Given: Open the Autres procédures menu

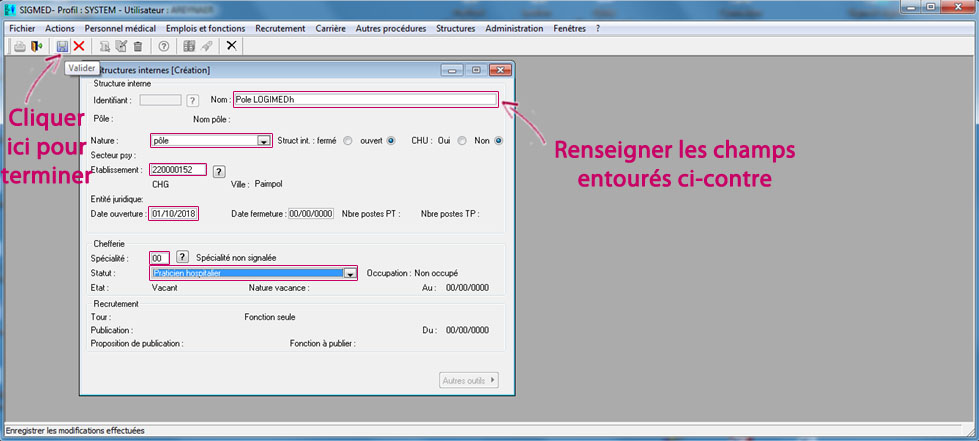Looking at the screenshot, I should click(x=391, y=28).
